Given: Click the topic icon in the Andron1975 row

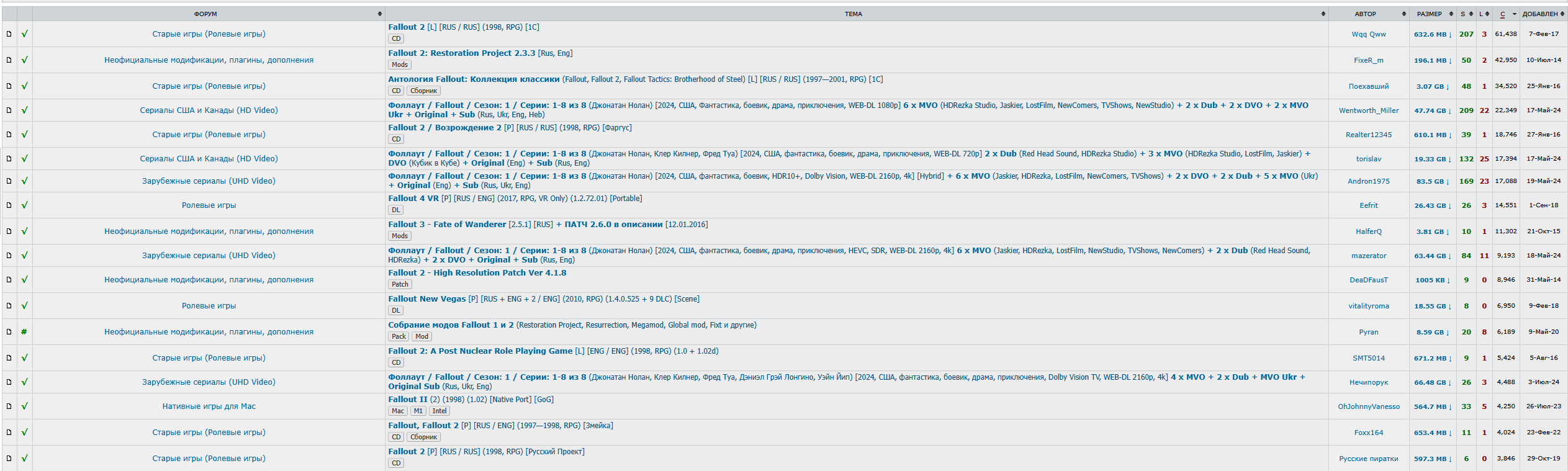Looking at the screenshot, I should (9, 181).
